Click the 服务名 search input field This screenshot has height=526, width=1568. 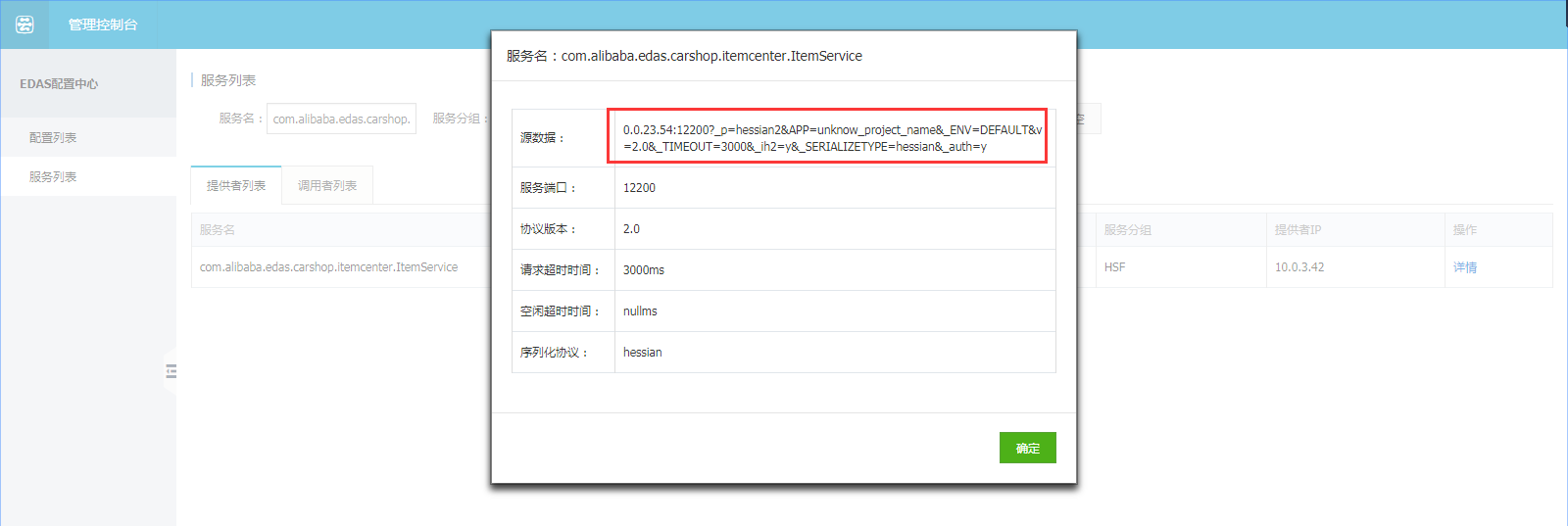pos(341,119)
